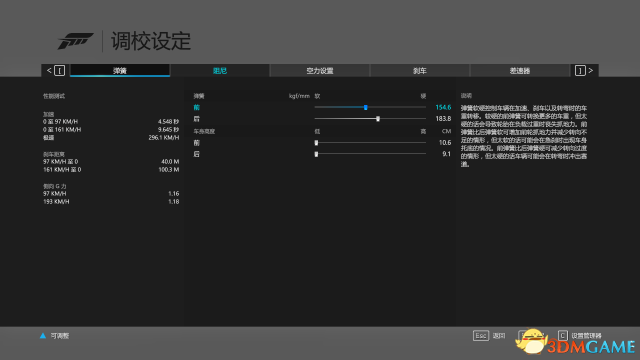Click the left bracket previous-tab icon
The height and width of the screenshot is (360, 640).
[x=60, y=71]
